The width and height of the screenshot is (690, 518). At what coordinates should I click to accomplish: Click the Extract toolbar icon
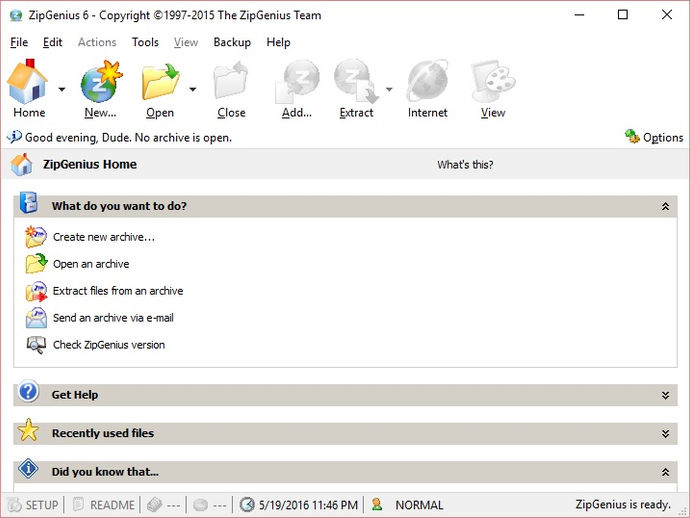click(x=356, y=82)
